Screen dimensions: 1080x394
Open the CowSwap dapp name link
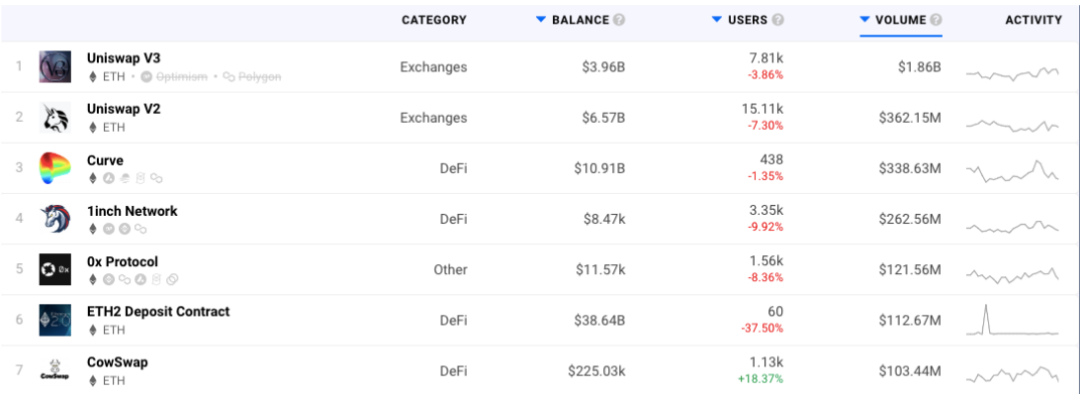(118, 362)
